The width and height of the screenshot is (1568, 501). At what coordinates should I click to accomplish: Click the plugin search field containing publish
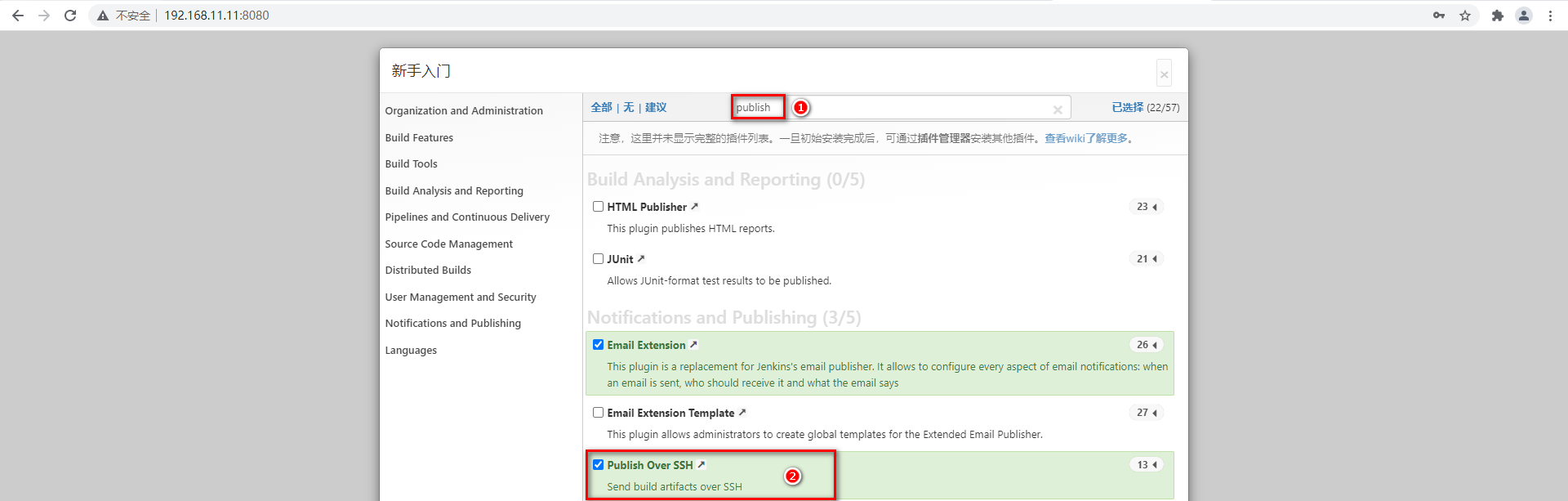tap(902, 108)
